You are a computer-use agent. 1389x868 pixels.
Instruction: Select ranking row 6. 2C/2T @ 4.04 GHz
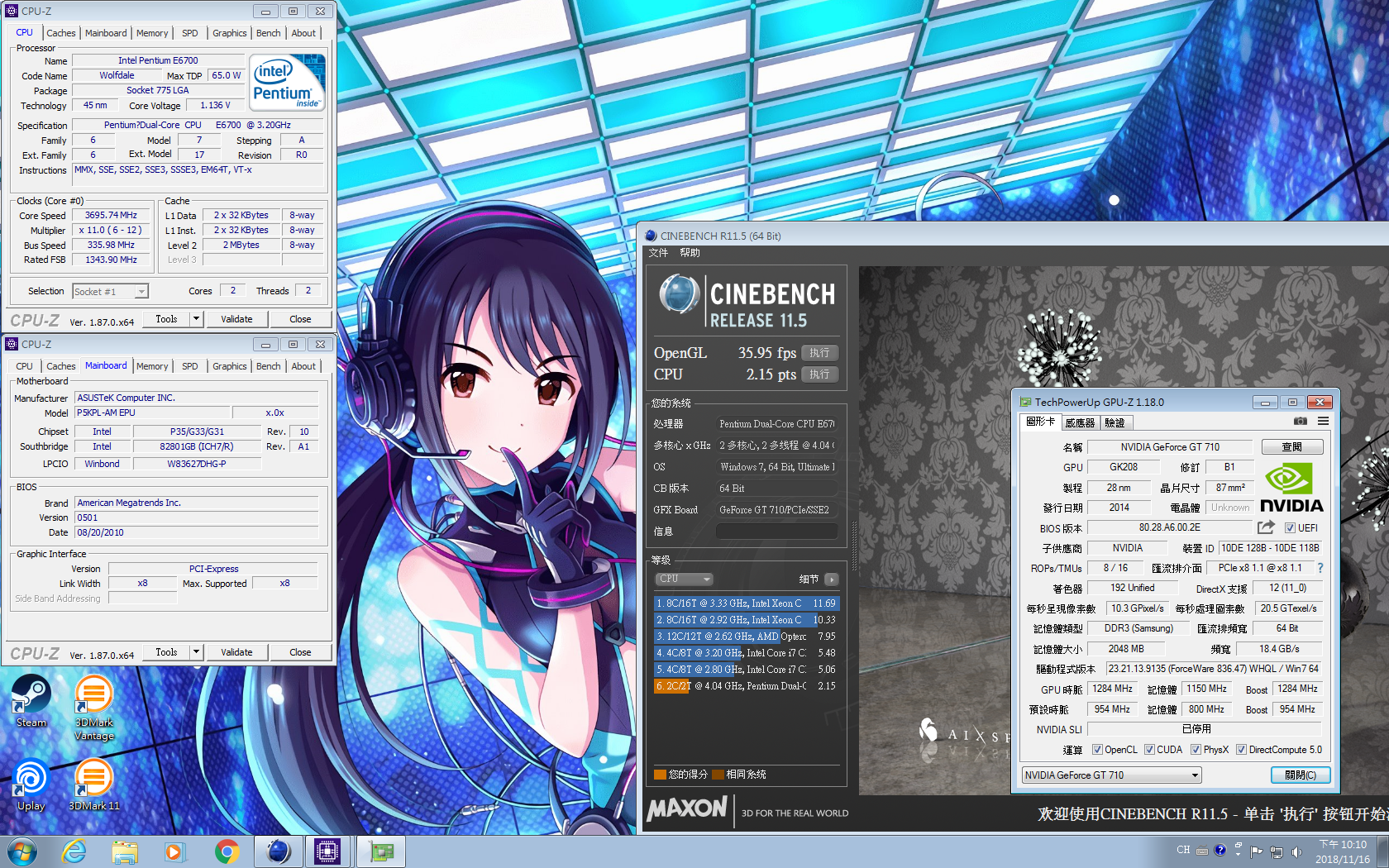pyautogui.click(x=747, y=686)
